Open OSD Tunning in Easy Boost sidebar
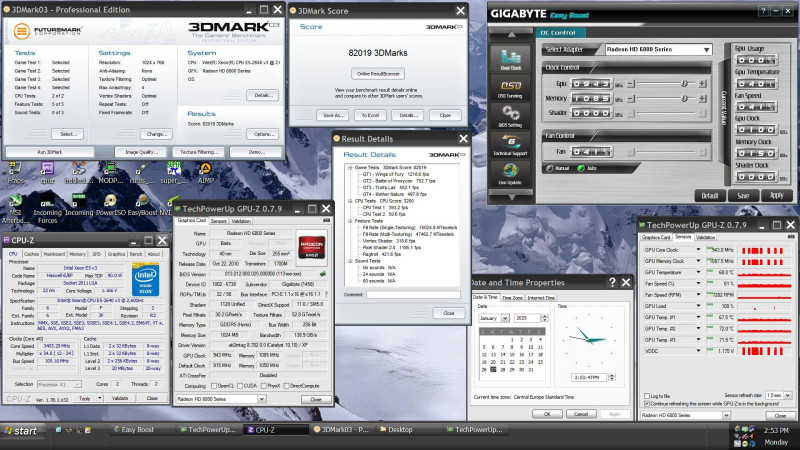Image resolution: width=800 pixels, height=450 pixels. (511, 88)
